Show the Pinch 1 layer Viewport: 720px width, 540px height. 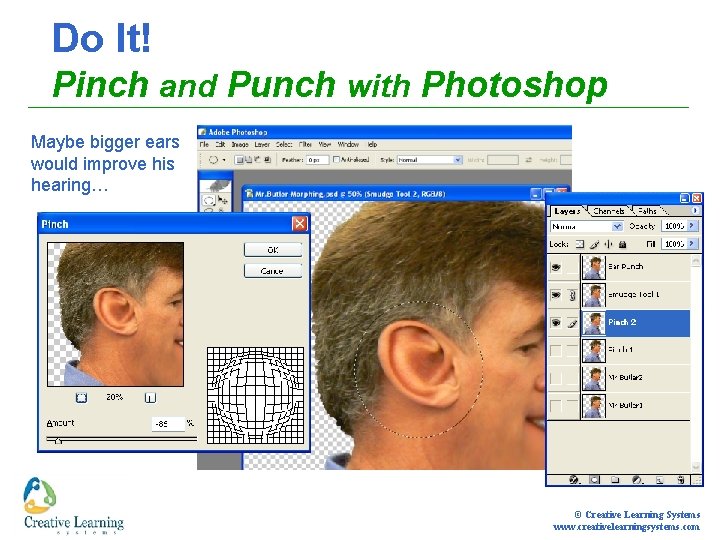[556, 350]
